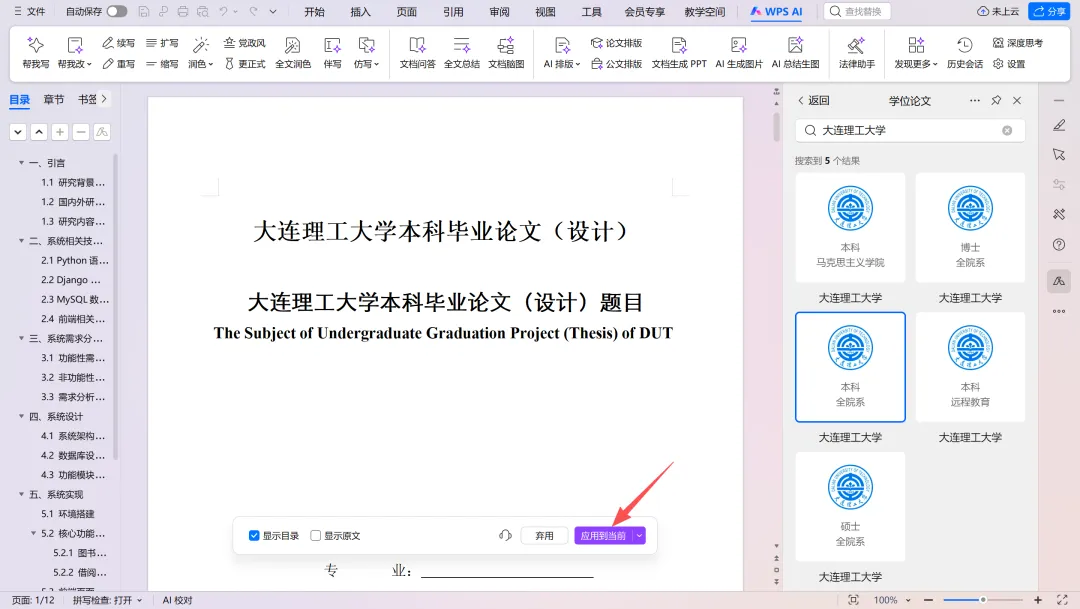Toggle the 自动保存 autosave switch
Image resolution: width=1080 pixels, height=609 pixels.
coord(116,11)
